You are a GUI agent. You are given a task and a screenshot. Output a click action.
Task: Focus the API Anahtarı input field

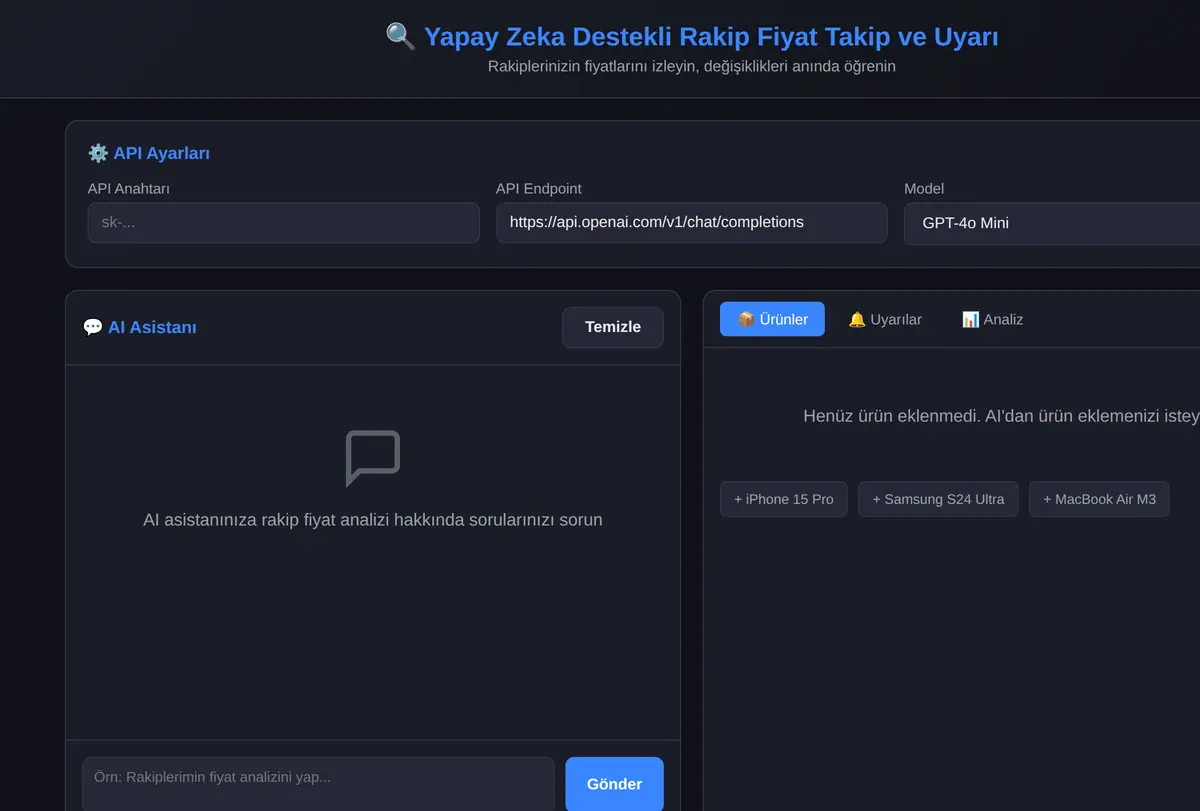pos(284,223)
